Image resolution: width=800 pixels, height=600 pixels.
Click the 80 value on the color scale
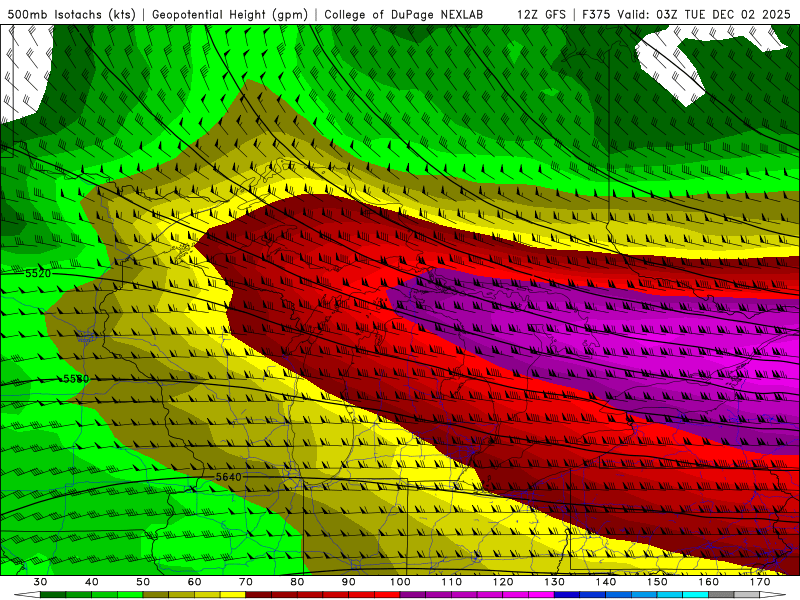pyautogui.click(x=297, y=582)
